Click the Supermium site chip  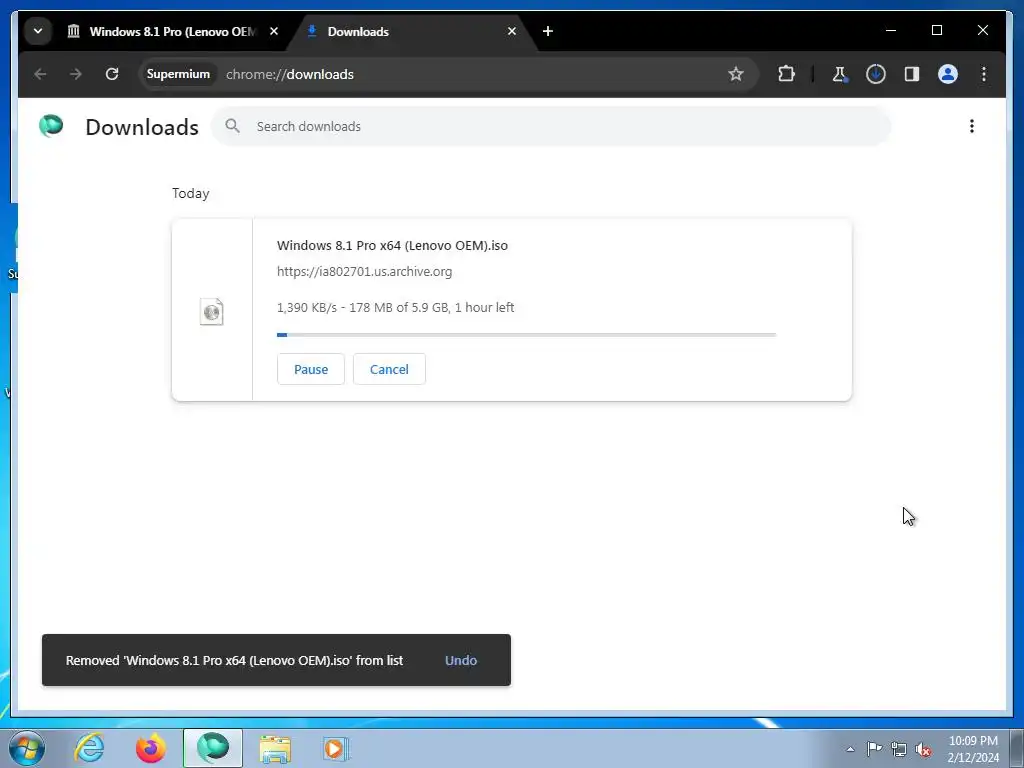point(178,74)
